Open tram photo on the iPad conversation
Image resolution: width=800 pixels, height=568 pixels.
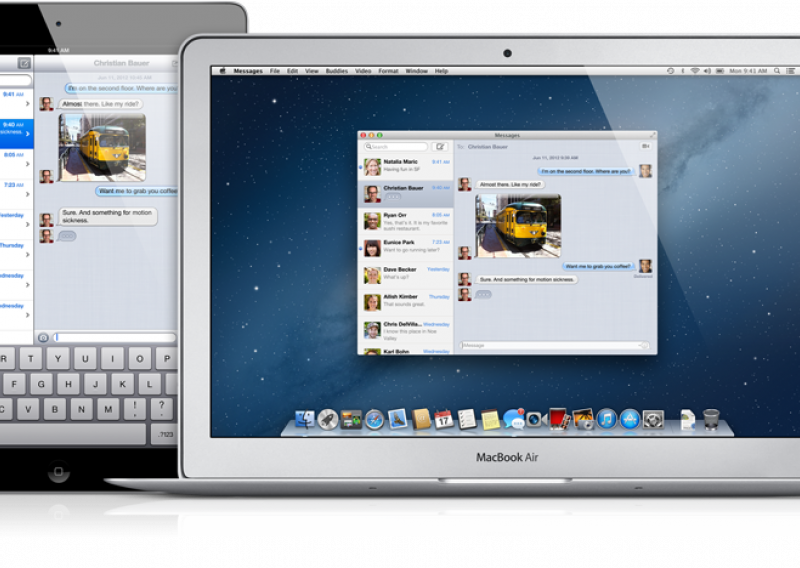(x=102, y=147)
